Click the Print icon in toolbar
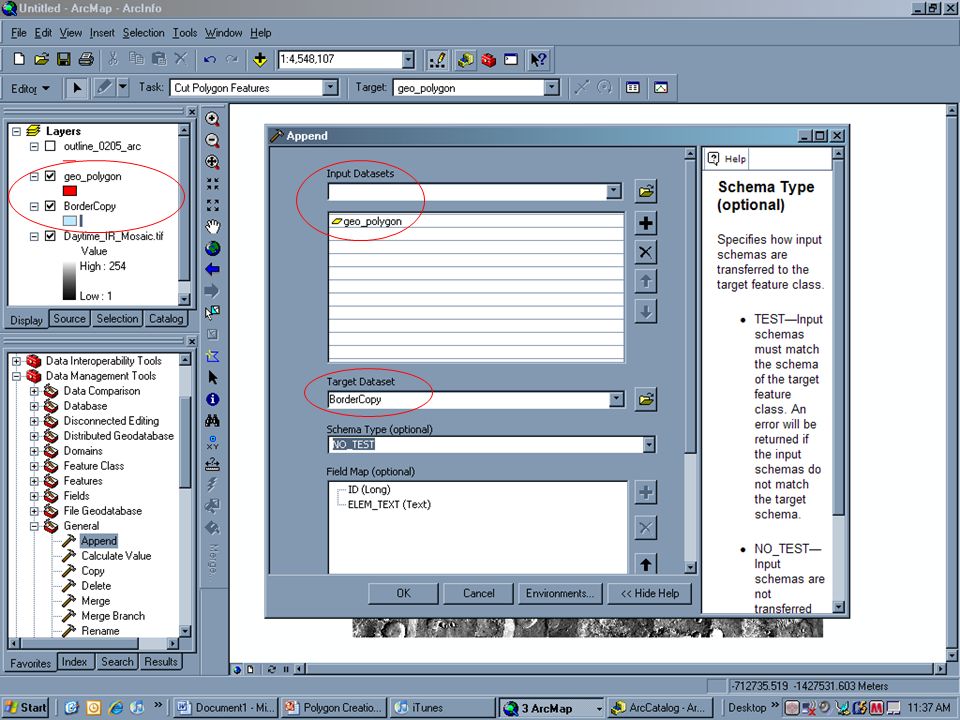960x720 pixels. tap(86, 59)
